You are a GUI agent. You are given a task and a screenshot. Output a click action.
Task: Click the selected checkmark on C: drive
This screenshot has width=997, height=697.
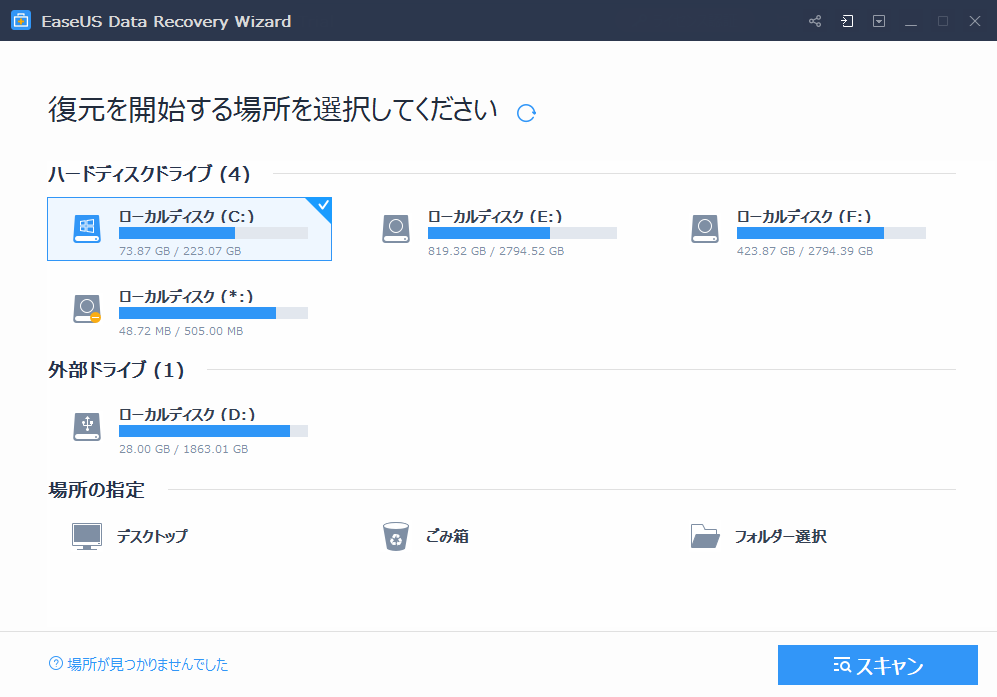click(322, 205)
